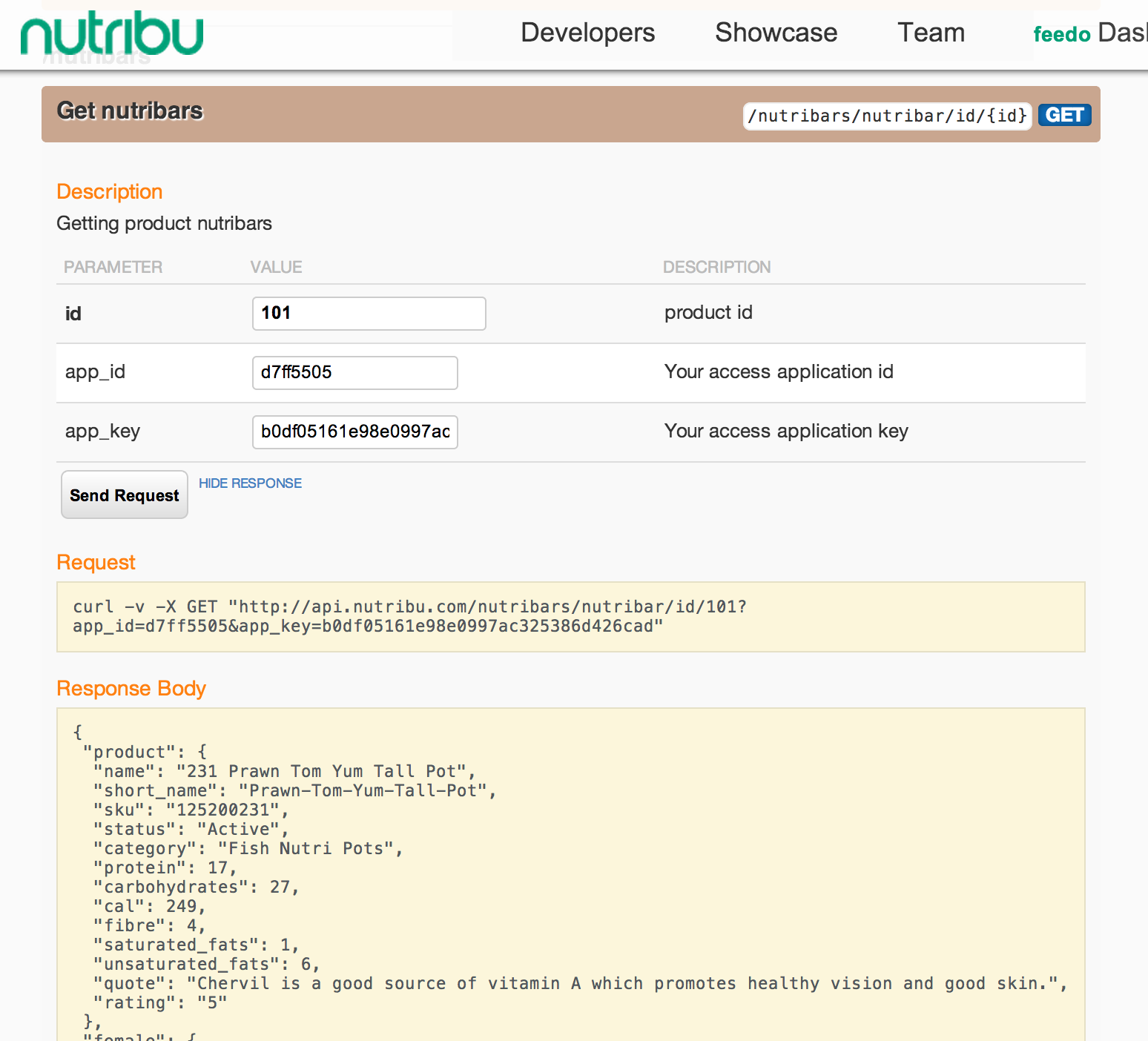This screenshot has width=1148, height=1041.
Task: Click the 'id' parameter name
Action: [73, 314]
